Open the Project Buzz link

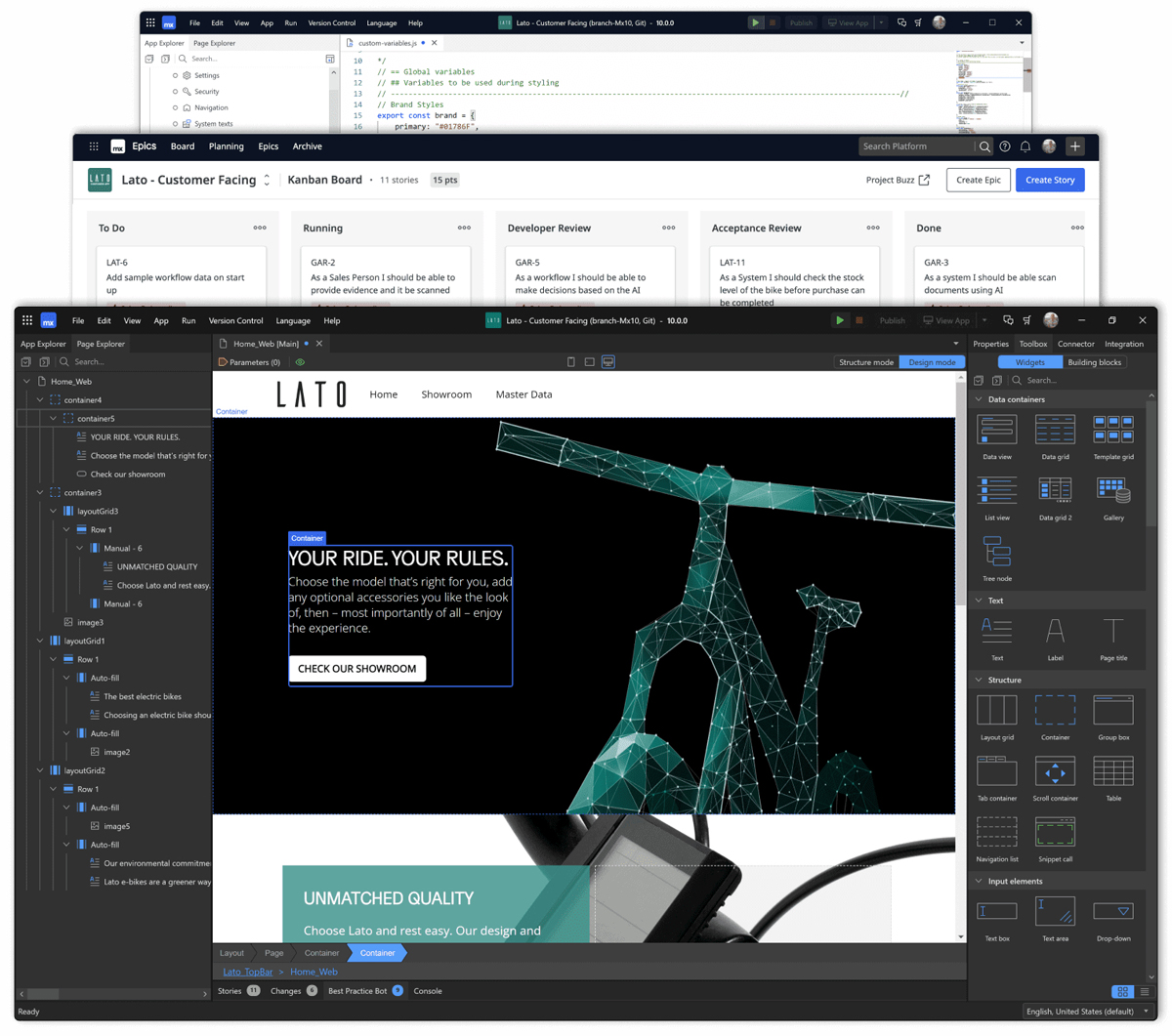pos(898,180)
